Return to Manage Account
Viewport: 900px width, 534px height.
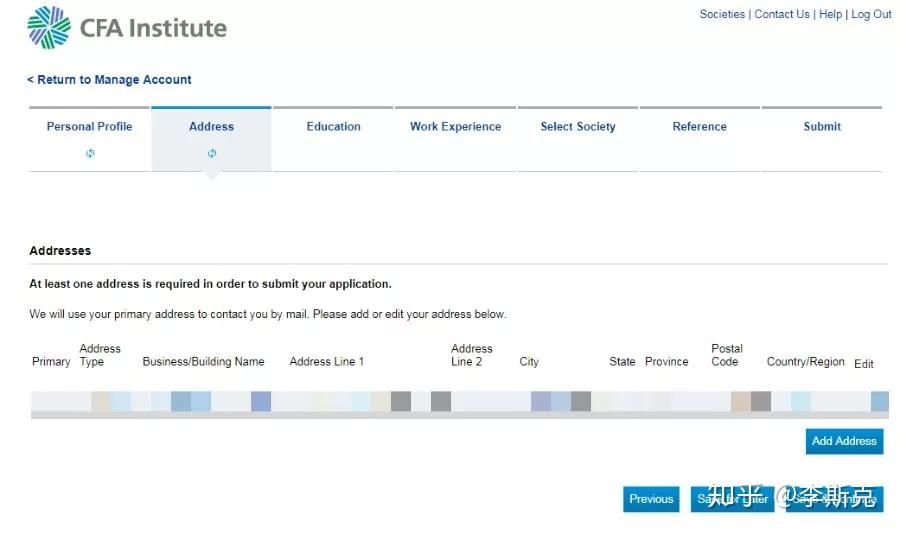tap(109, 80)
